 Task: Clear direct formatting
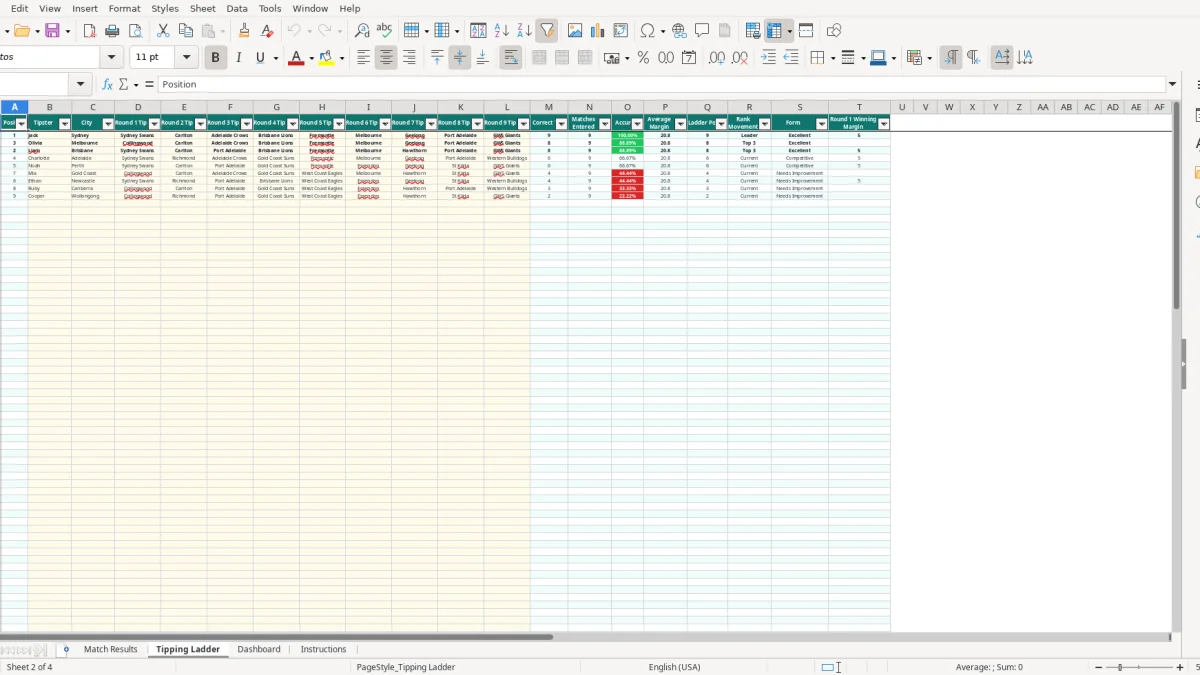pyautogui.click(x=267, y=31)
